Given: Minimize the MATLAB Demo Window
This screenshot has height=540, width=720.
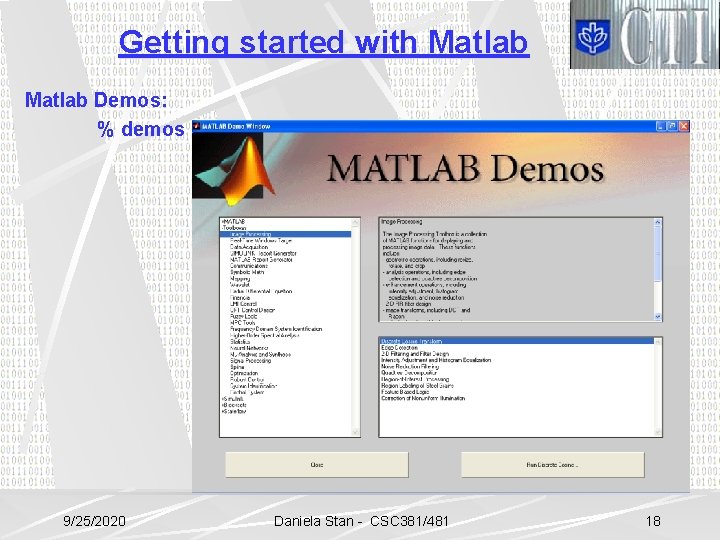Looking at the screenshot, I should coord(661,126).
